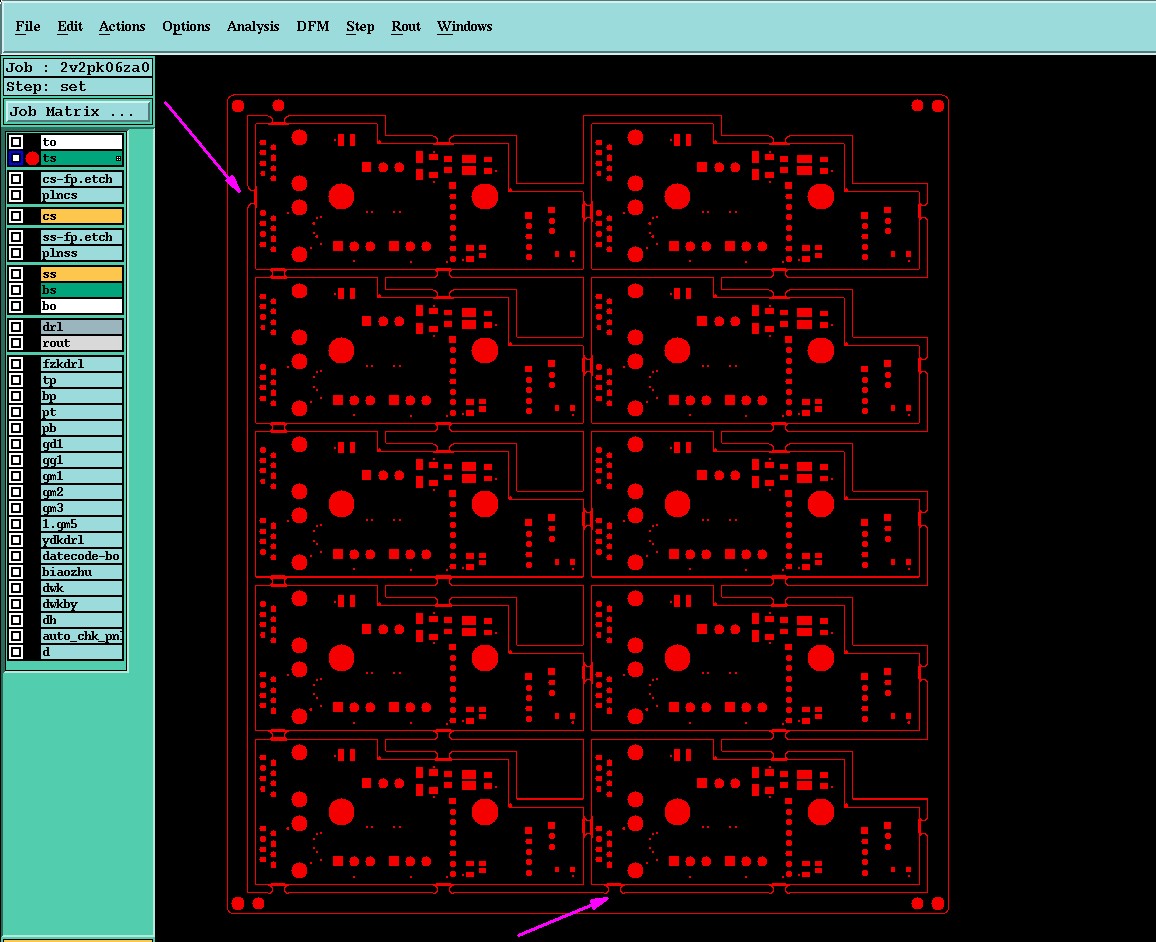
Task: Select the rout layer name
Action: [81, 343]
